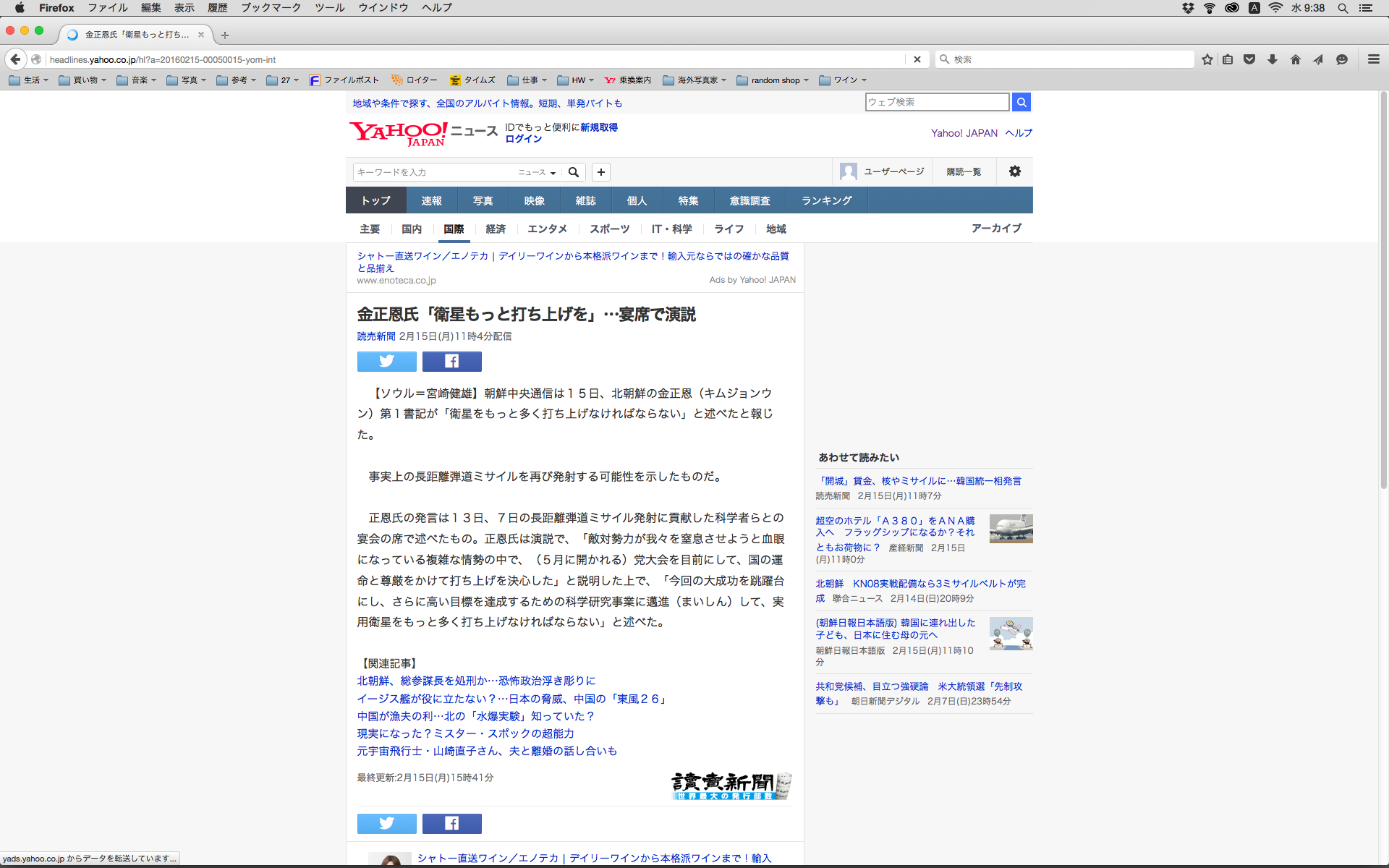
Task: Open the 海外写真家 bookmark folder dropdown
Action: pyautogui.click(x=696, y=80)
